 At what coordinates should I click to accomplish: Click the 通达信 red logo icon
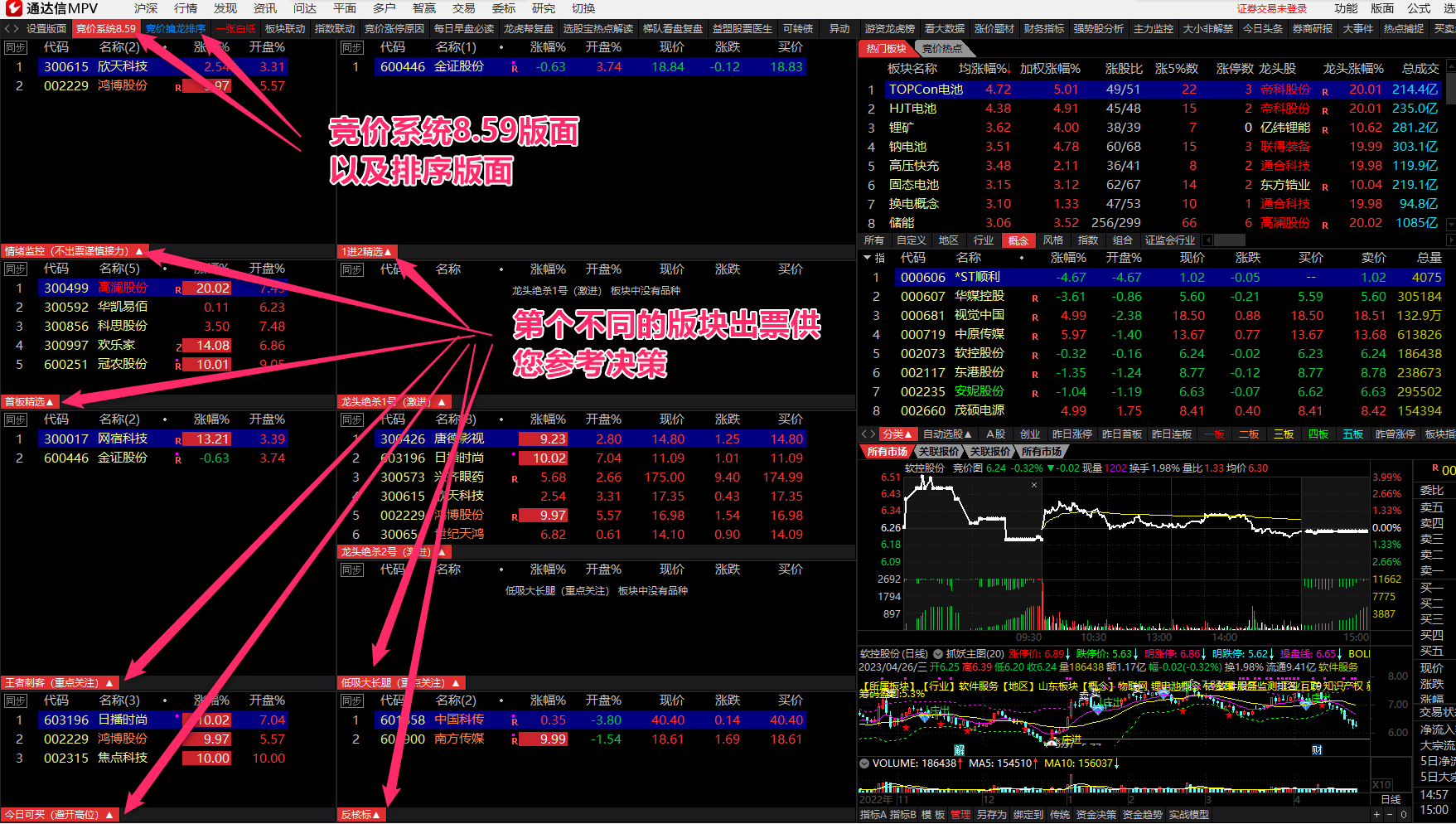click(14, 8)
